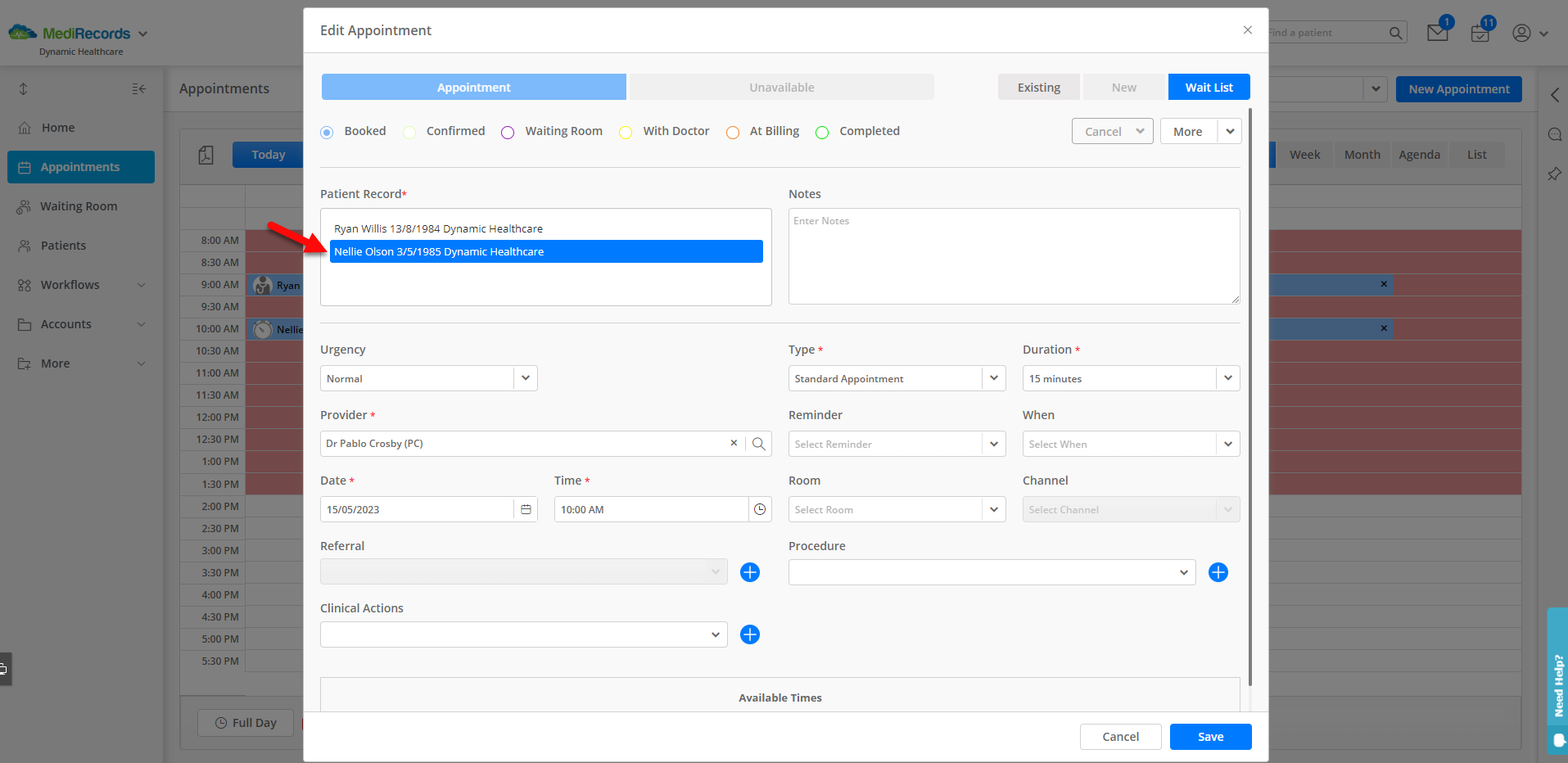This screenshot has width=1568, height=763.
Task: Select the At Billing status radio button
Action: pos(733,132)
